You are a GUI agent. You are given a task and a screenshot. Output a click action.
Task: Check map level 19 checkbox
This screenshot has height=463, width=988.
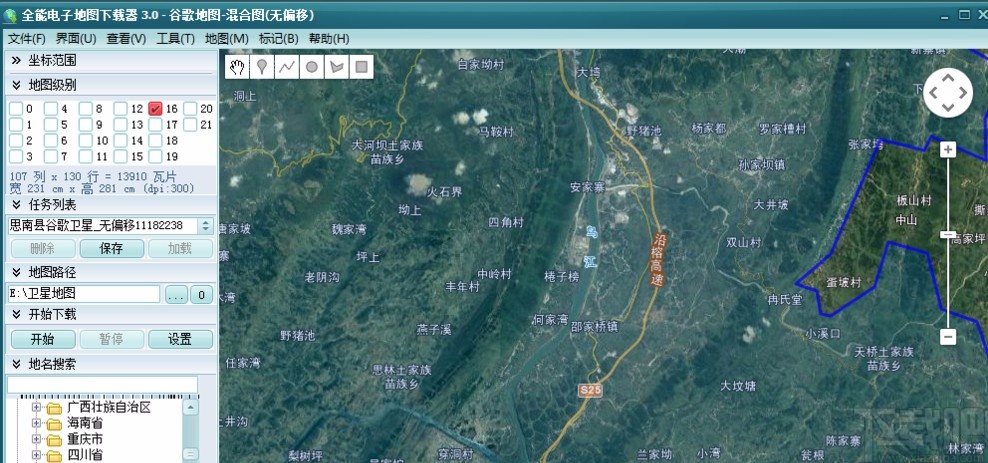pos(155,156)
